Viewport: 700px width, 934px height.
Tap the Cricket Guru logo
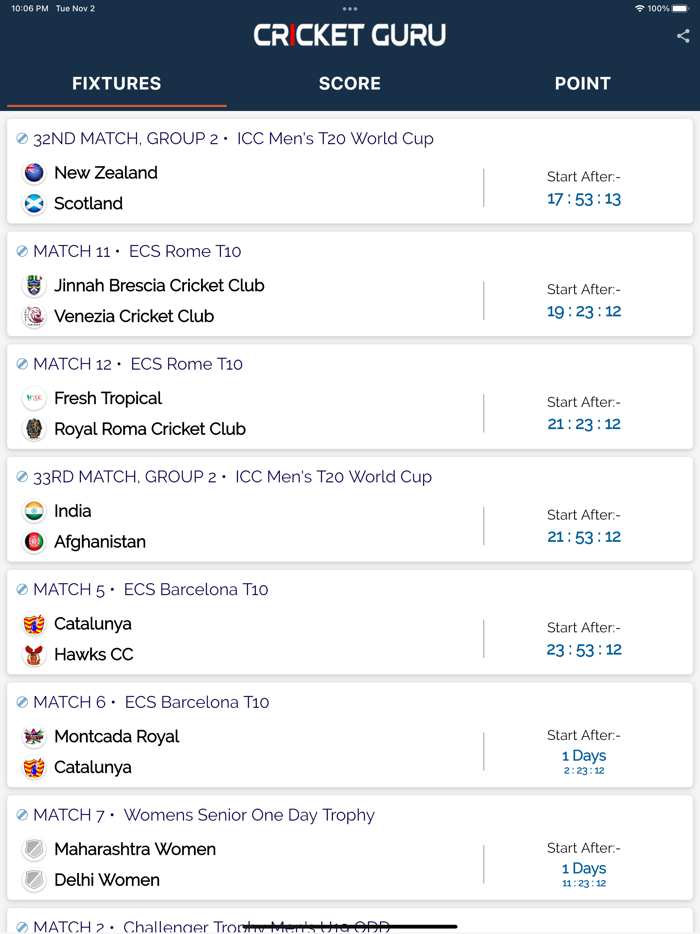pos(350,34)
